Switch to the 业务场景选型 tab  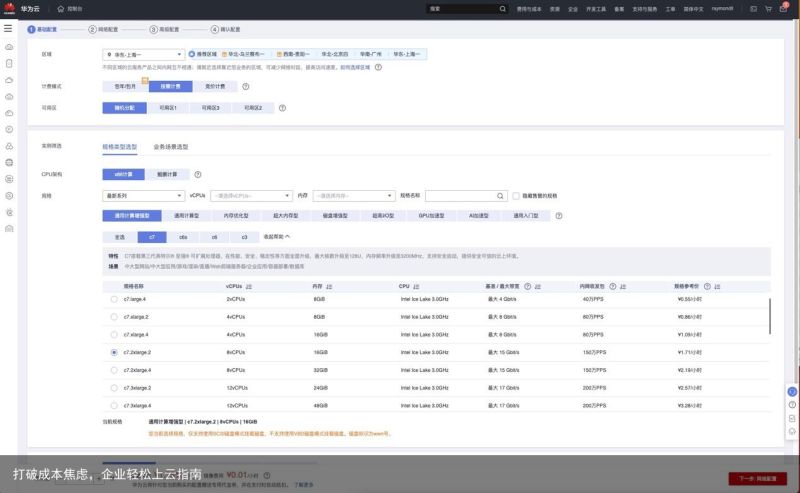pos(171,147)
